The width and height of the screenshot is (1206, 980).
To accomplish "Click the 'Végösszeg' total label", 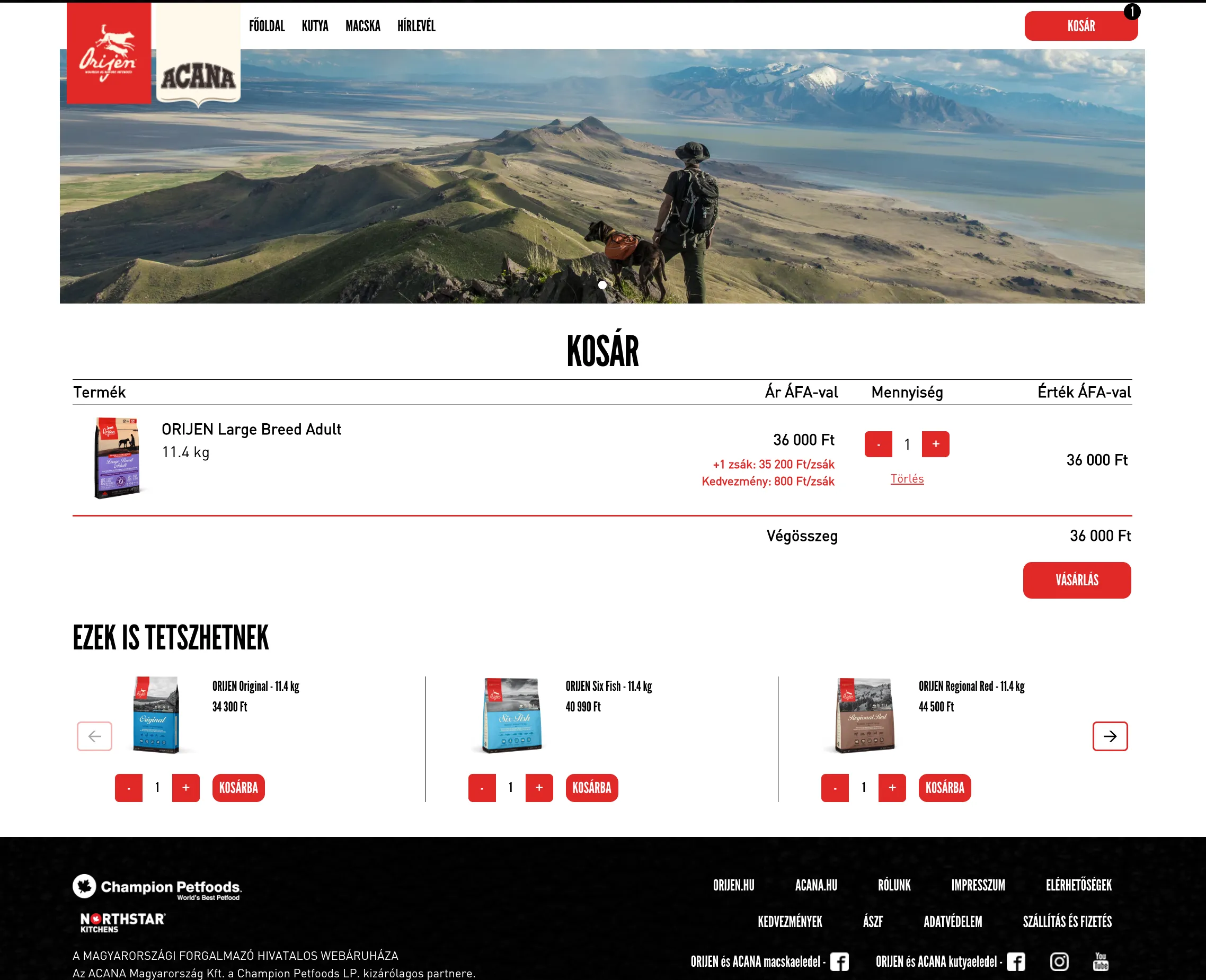I will click(x=802, y=536).
